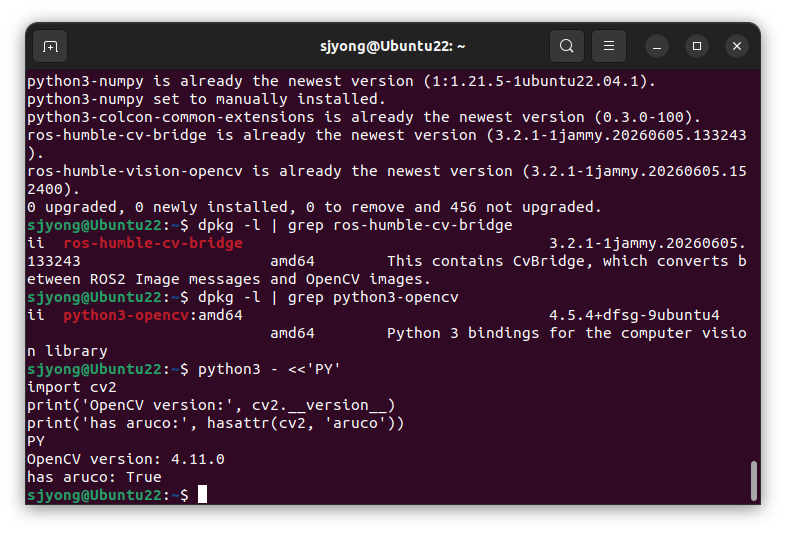Maximize the terminal window
786x533 pixels.
pos(697,47)
